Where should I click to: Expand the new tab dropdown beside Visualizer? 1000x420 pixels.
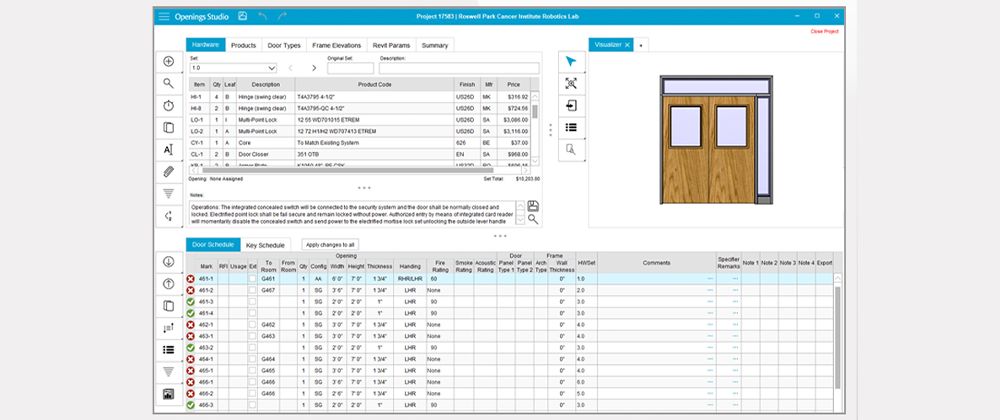coord(640,45)
